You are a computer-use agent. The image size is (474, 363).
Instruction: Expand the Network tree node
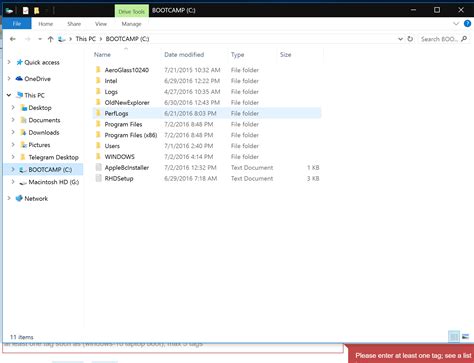tap(9, 198)
